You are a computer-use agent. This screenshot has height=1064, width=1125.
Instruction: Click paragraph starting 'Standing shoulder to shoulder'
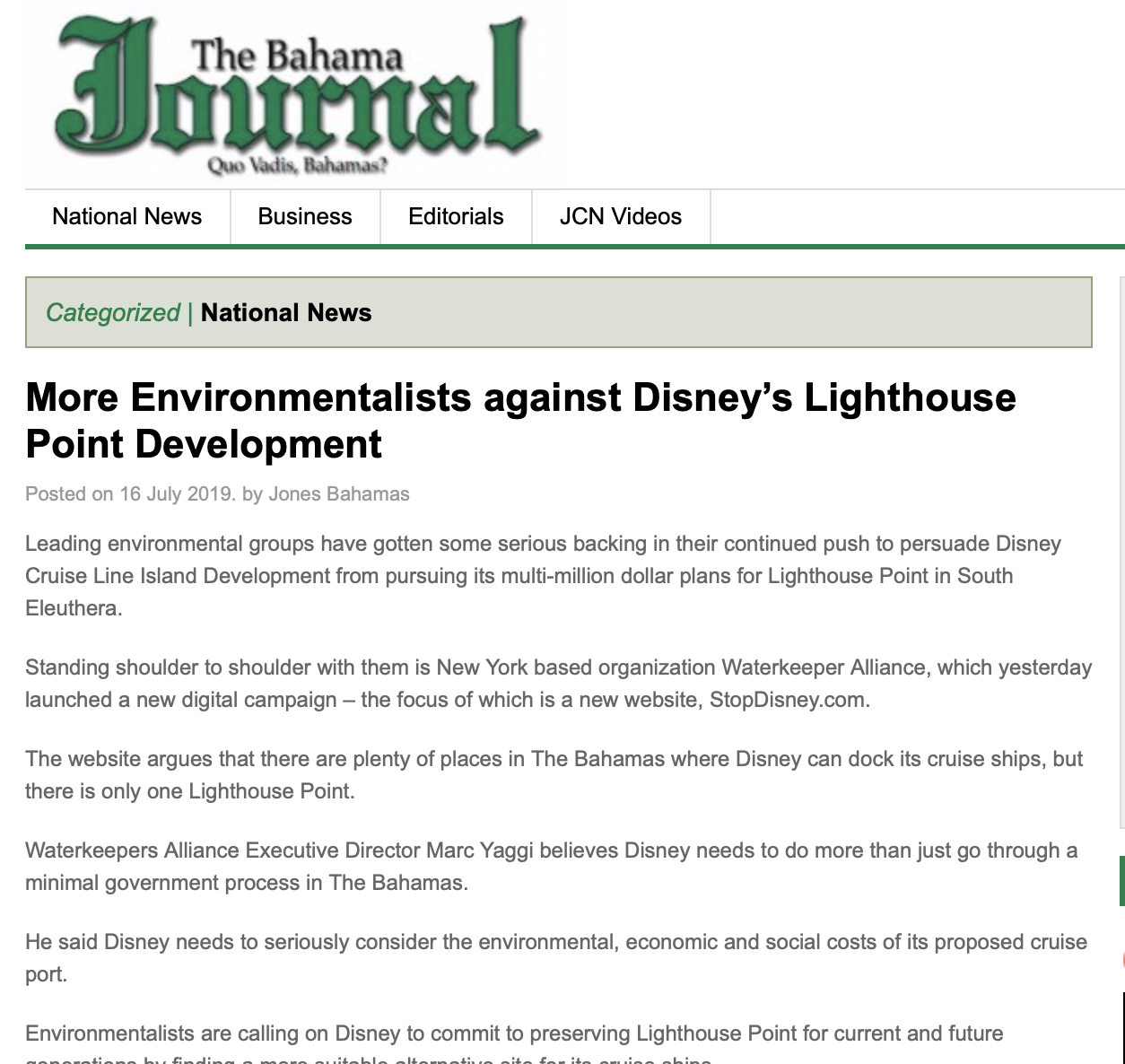point(558,684)
